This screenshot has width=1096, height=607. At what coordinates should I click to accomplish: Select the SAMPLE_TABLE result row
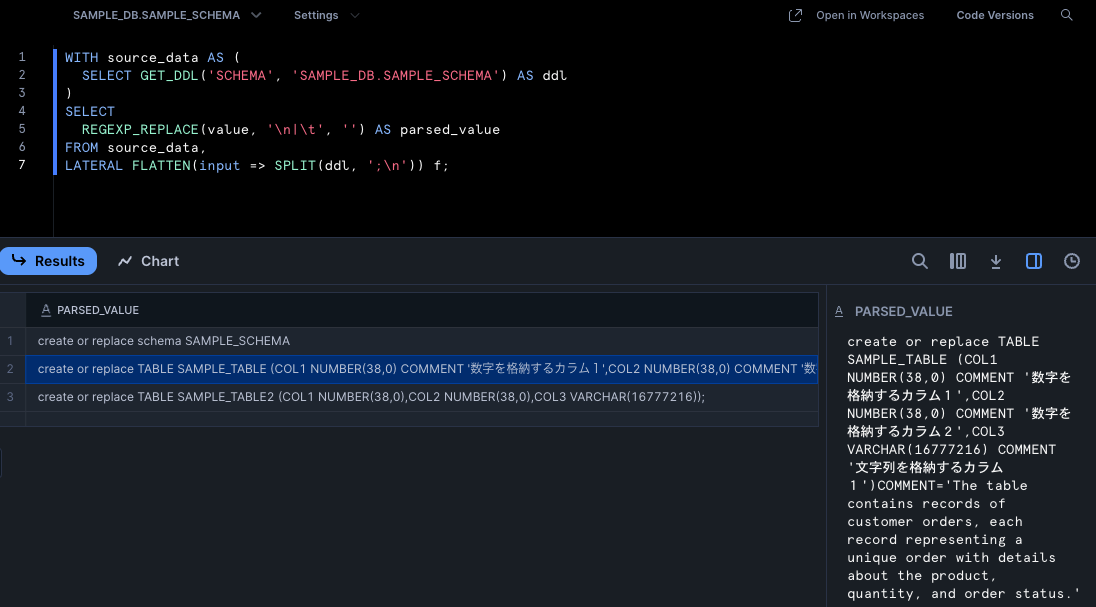[x=421, y=369]
